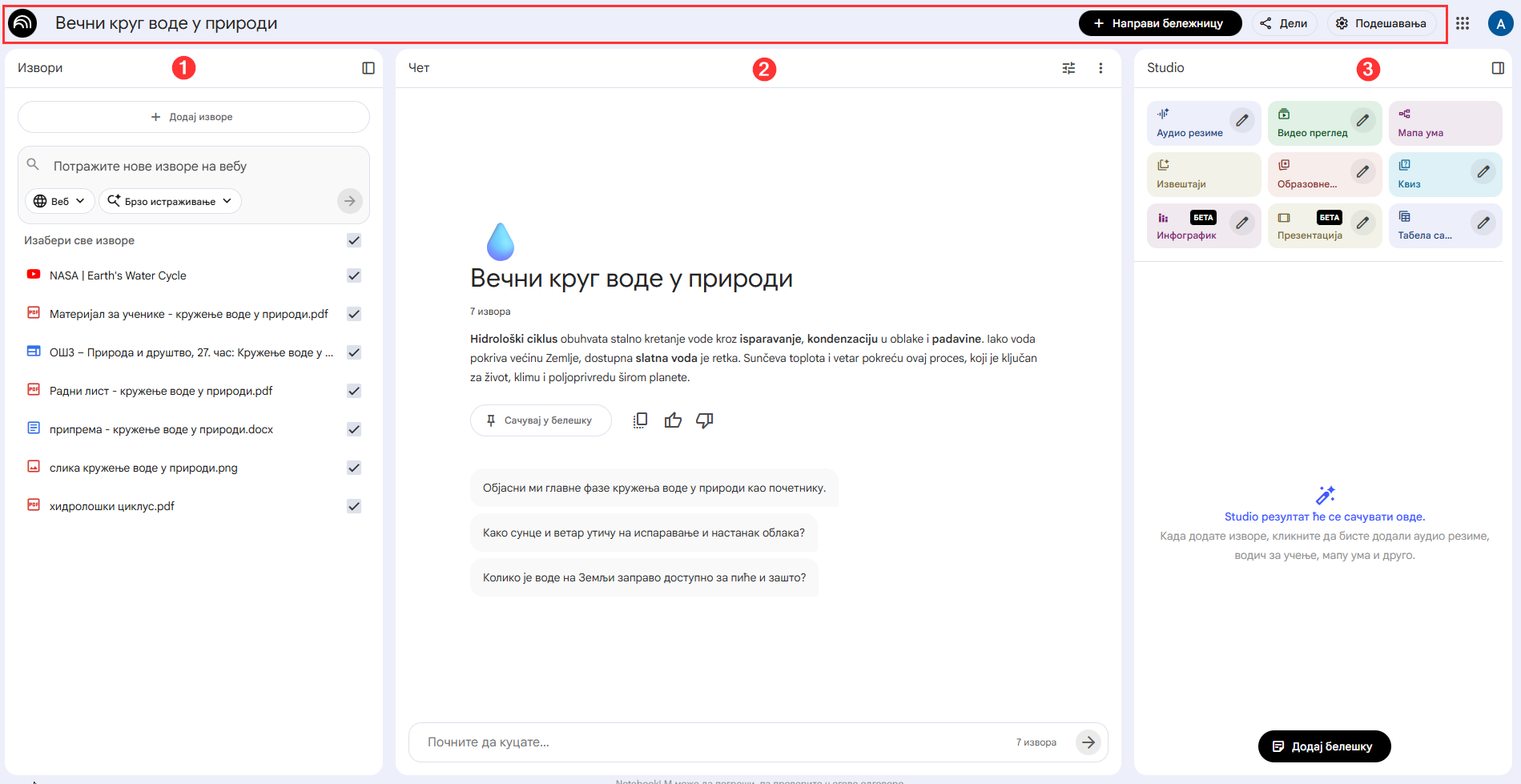Image resolution: width=1521 pixels, height=784 pixels.
Task: Give thumbs down to the summary
Action: pos(705,420)
